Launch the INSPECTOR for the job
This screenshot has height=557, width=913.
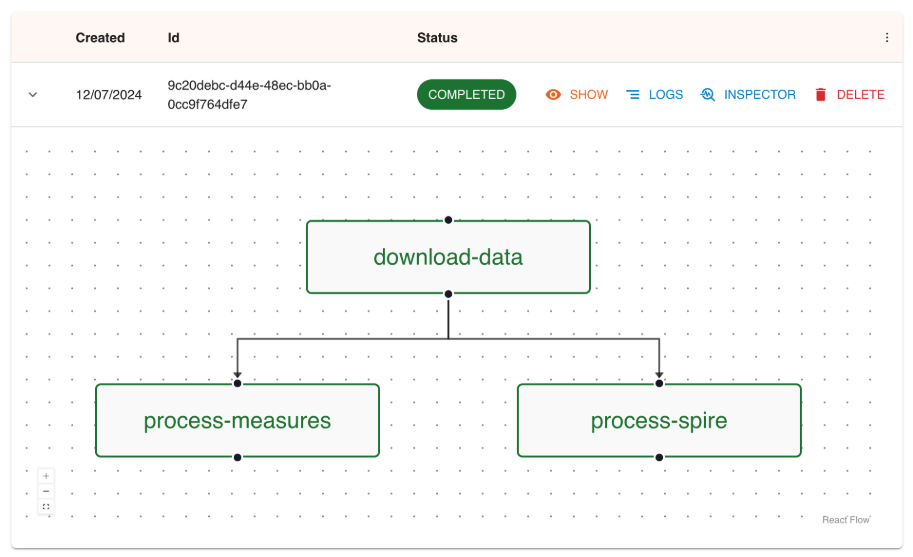[748, 95]
